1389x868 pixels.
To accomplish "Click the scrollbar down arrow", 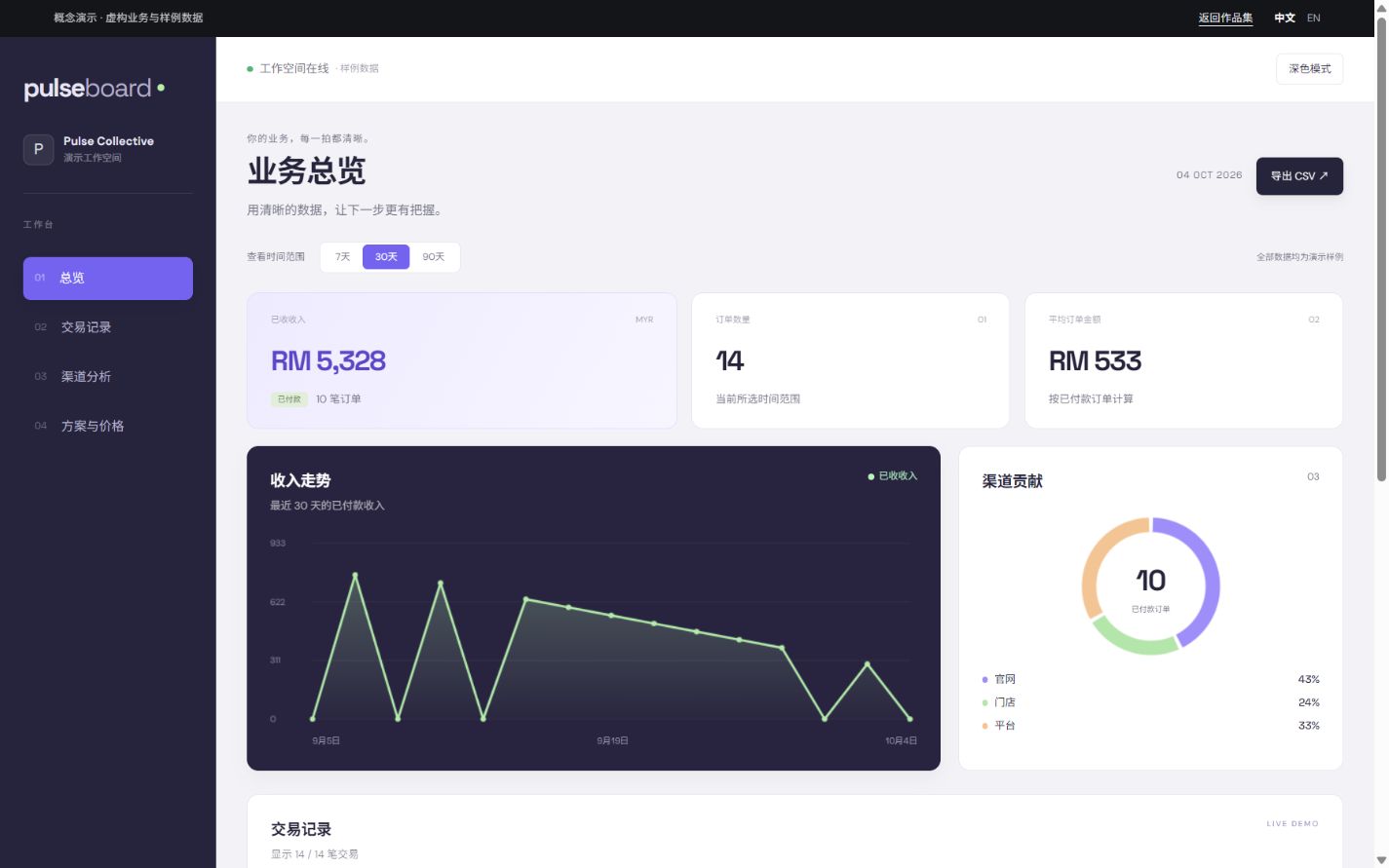I will (1381, 860).
